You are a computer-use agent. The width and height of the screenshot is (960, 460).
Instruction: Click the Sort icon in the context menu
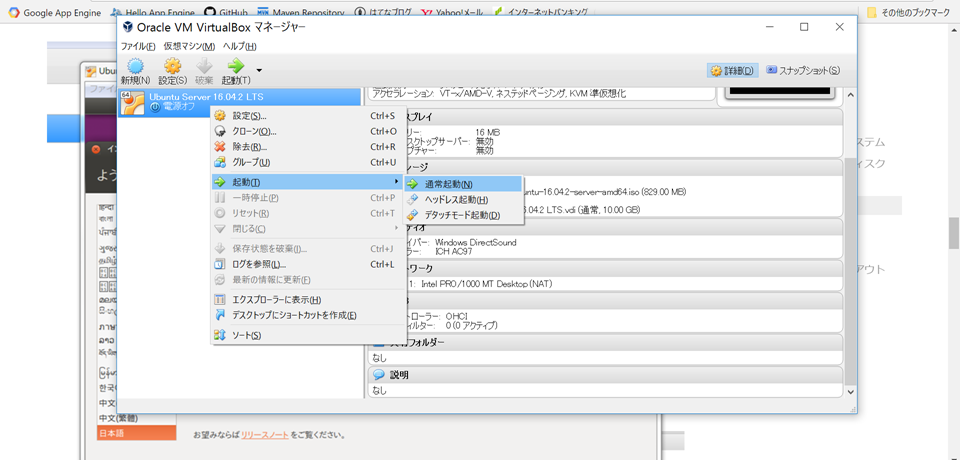[x=220, y=336]
